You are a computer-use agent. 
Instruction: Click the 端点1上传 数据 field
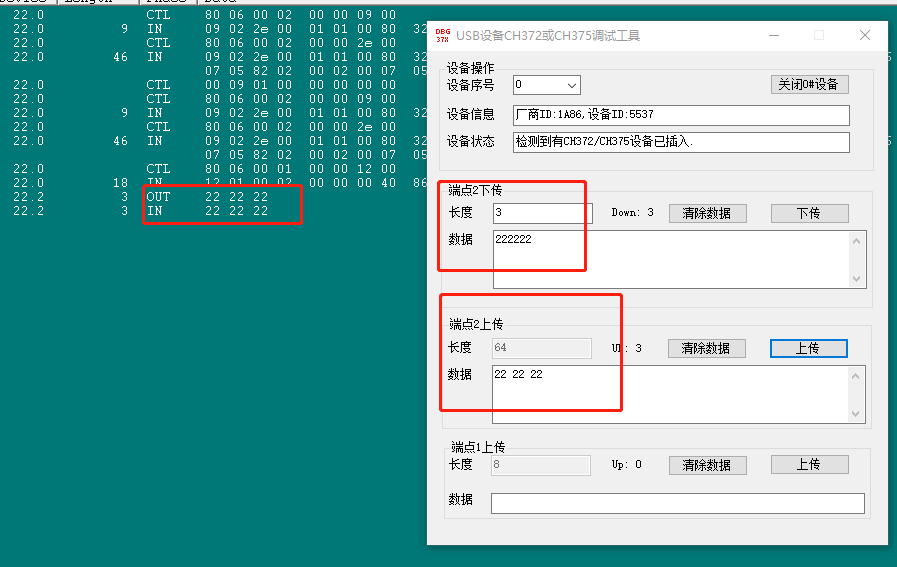677,503
